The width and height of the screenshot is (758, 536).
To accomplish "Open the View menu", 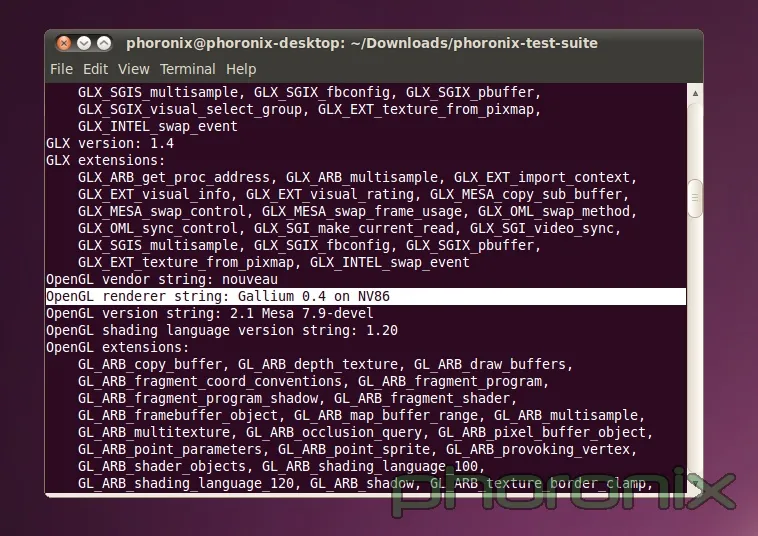I will point(134,69).
